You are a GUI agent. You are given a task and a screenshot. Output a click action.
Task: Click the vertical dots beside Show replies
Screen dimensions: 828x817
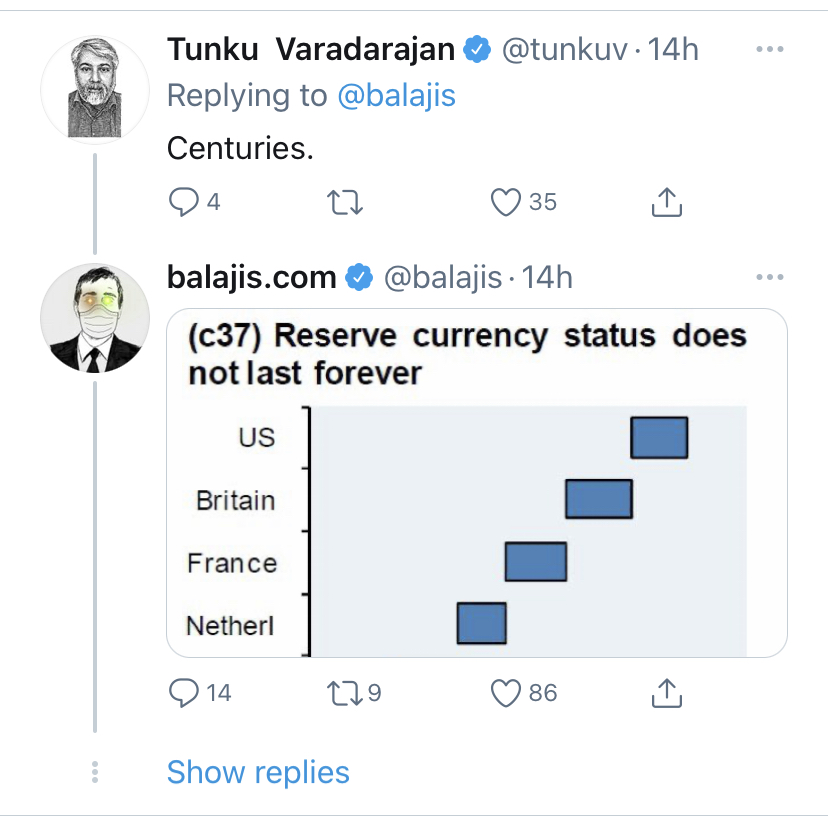click(x=94, y=772)
